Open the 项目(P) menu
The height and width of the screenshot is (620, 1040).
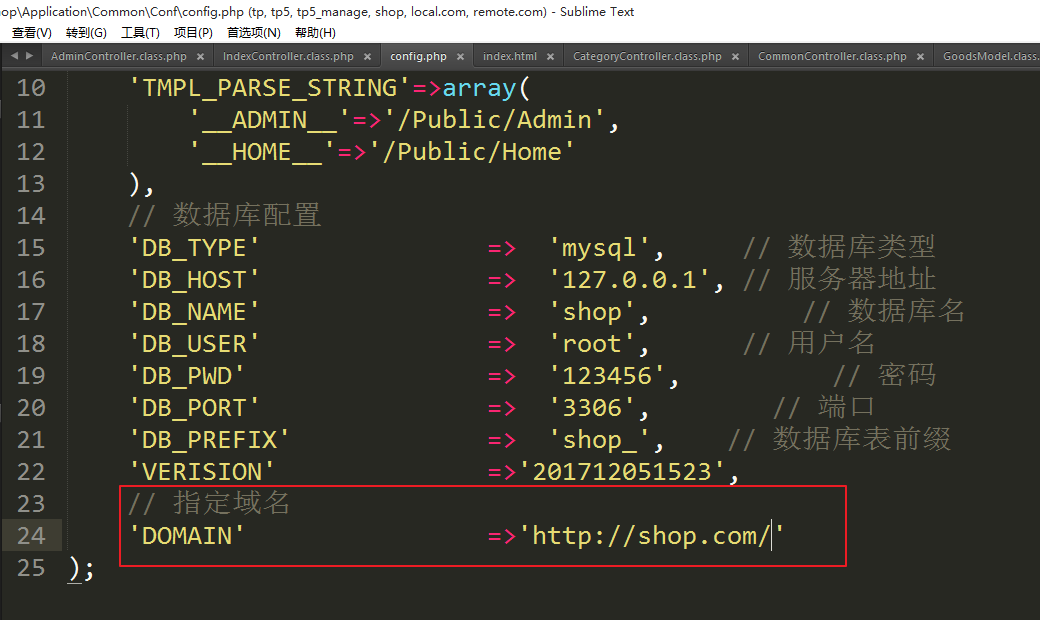193,32
